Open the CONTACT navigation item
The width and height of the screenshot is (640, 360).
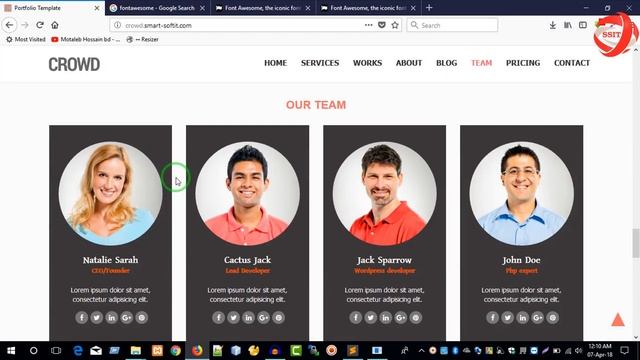click(572, 63)
